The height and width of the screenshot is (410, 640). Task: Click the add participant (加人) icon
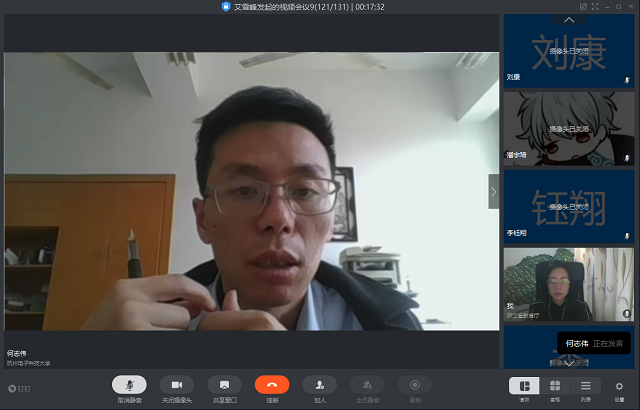(320, 384)
